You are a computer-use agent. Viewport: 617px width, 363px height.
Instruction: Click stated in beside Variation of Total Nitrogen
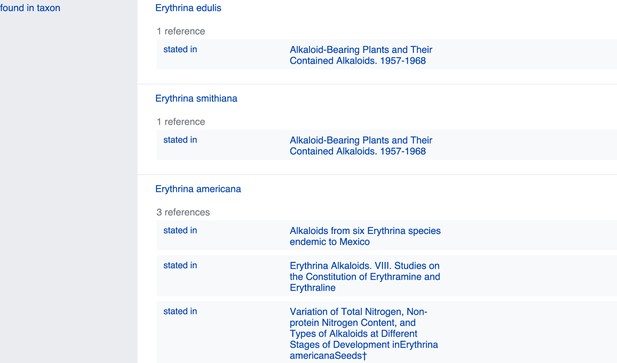pos(180,311)
